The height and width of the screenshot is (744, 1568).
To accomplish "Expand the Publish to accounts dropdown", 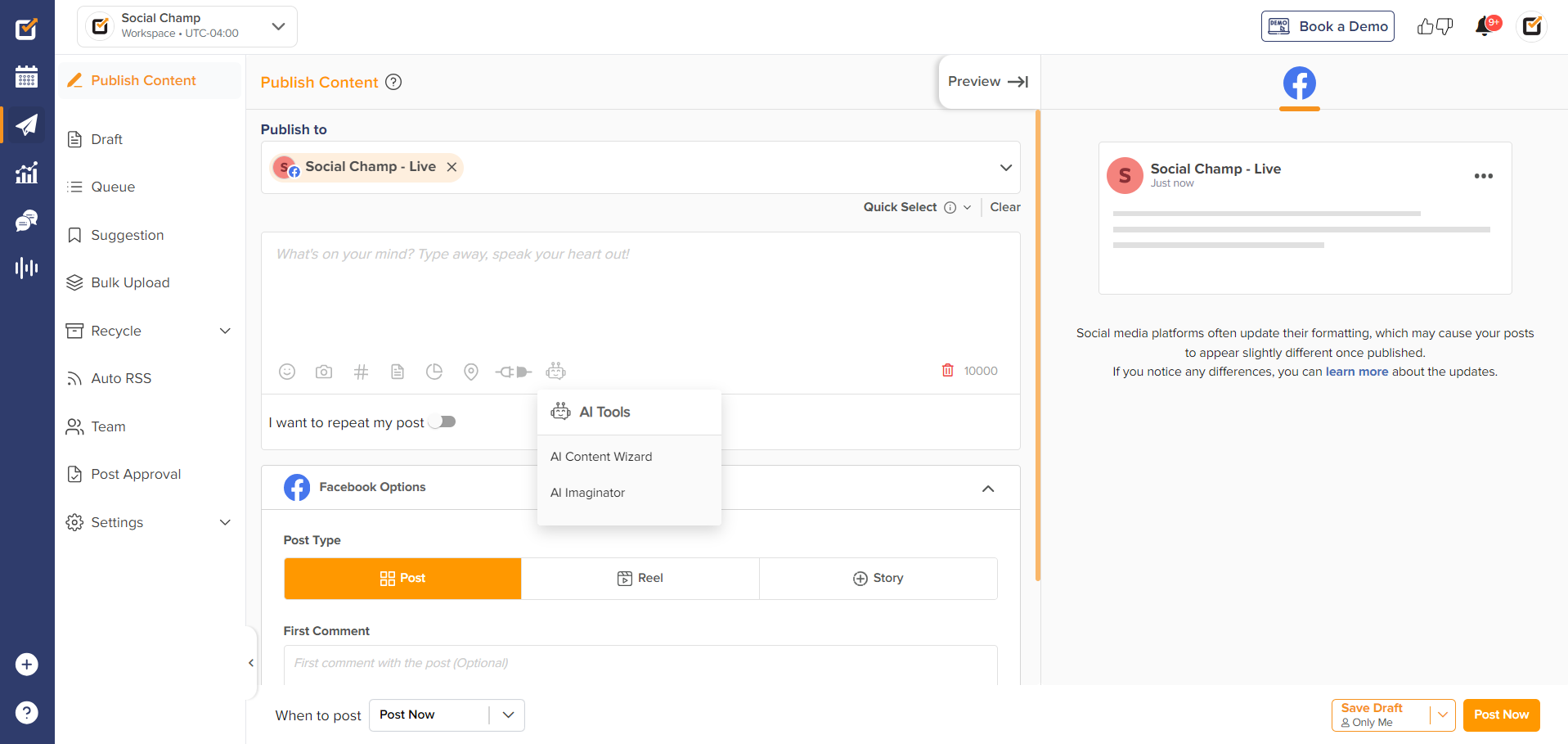I will (1006, 167).
